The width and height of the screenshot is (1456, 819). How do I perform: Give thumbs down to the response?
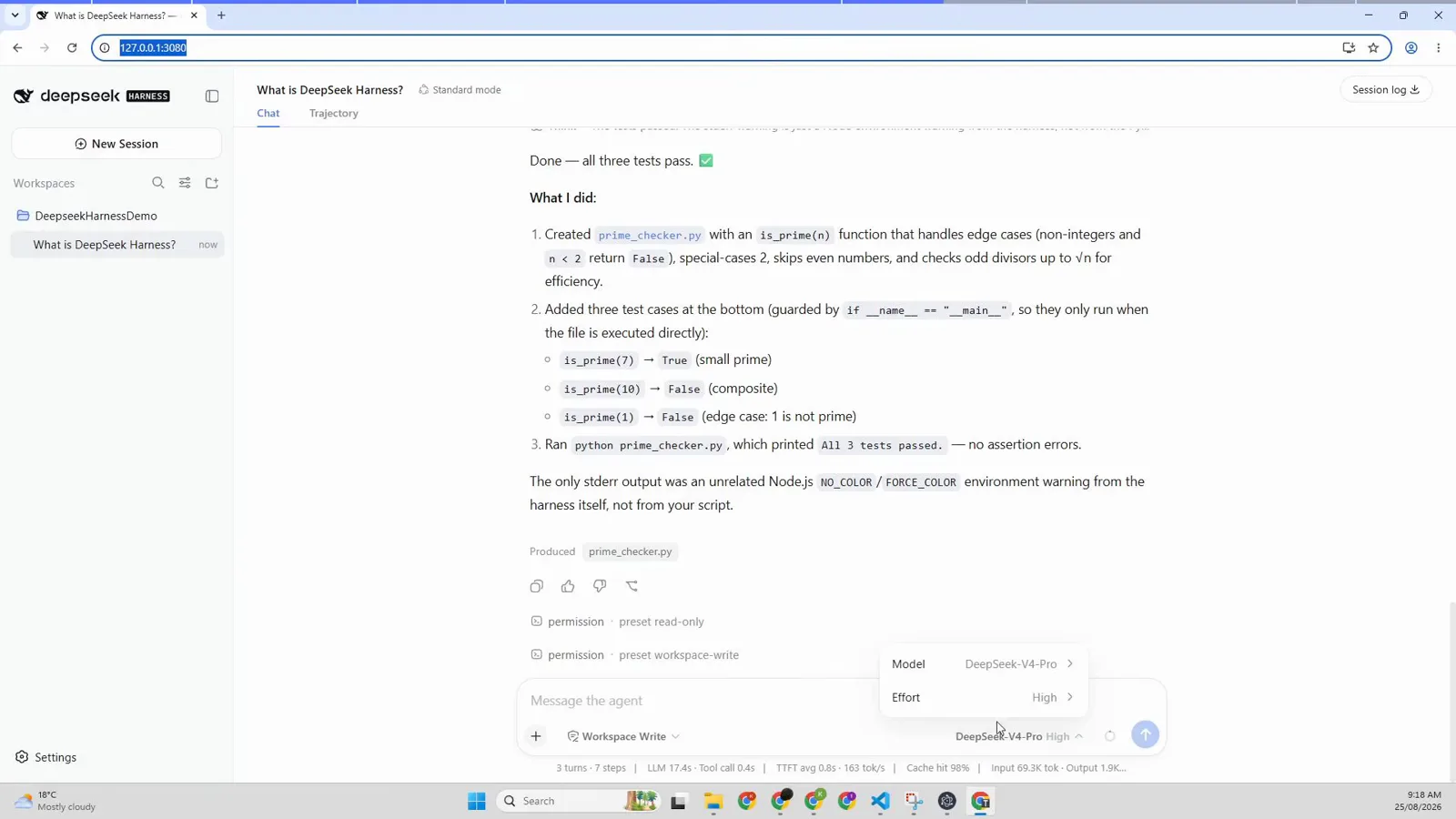[x=600, y=586]
